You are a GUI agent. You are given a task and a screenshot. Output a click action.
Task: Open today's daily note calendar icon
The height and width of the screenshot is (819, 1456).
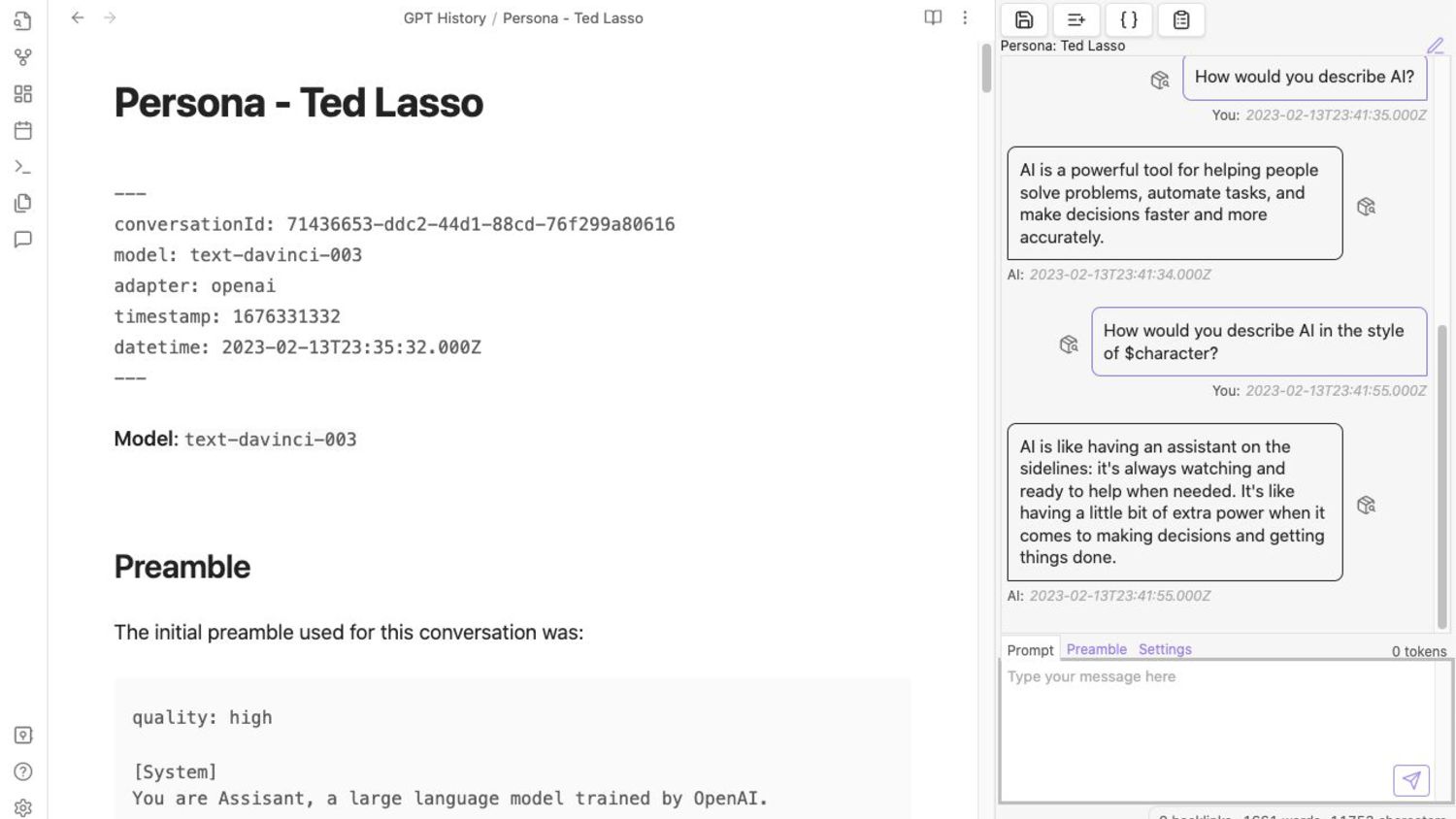click(x=23, y=130)
